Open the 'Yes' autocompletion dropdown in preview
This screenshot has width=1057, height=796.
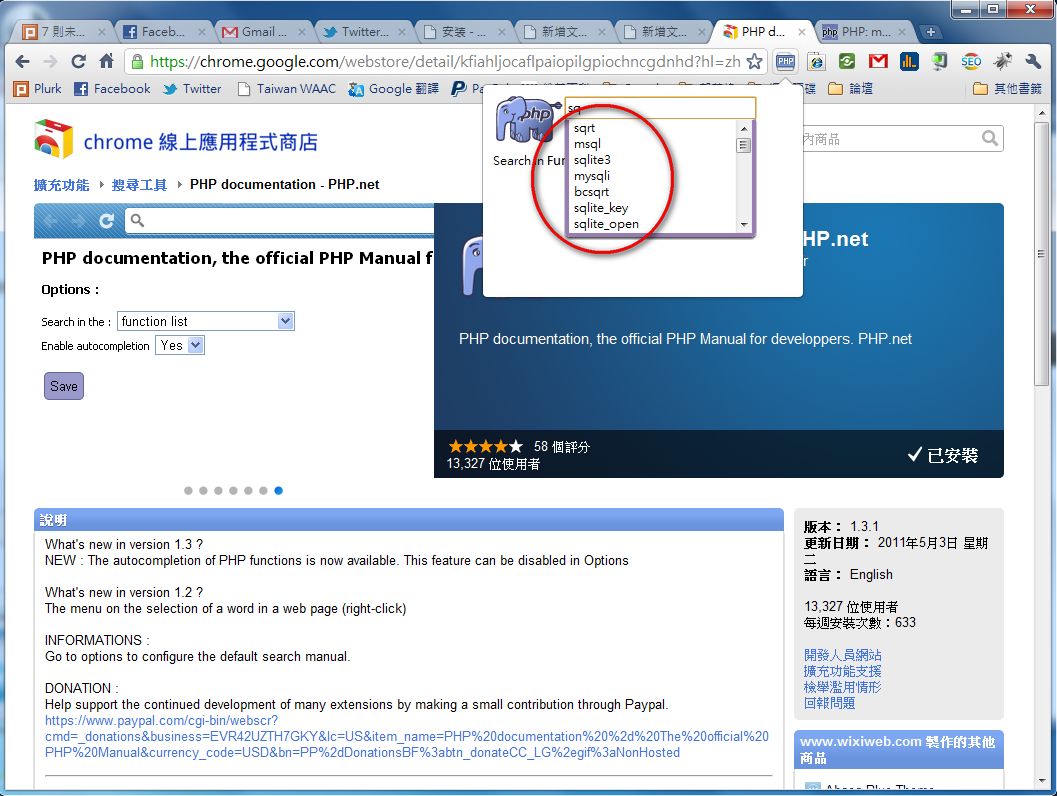pyautogui.click(x=180, y=346)
